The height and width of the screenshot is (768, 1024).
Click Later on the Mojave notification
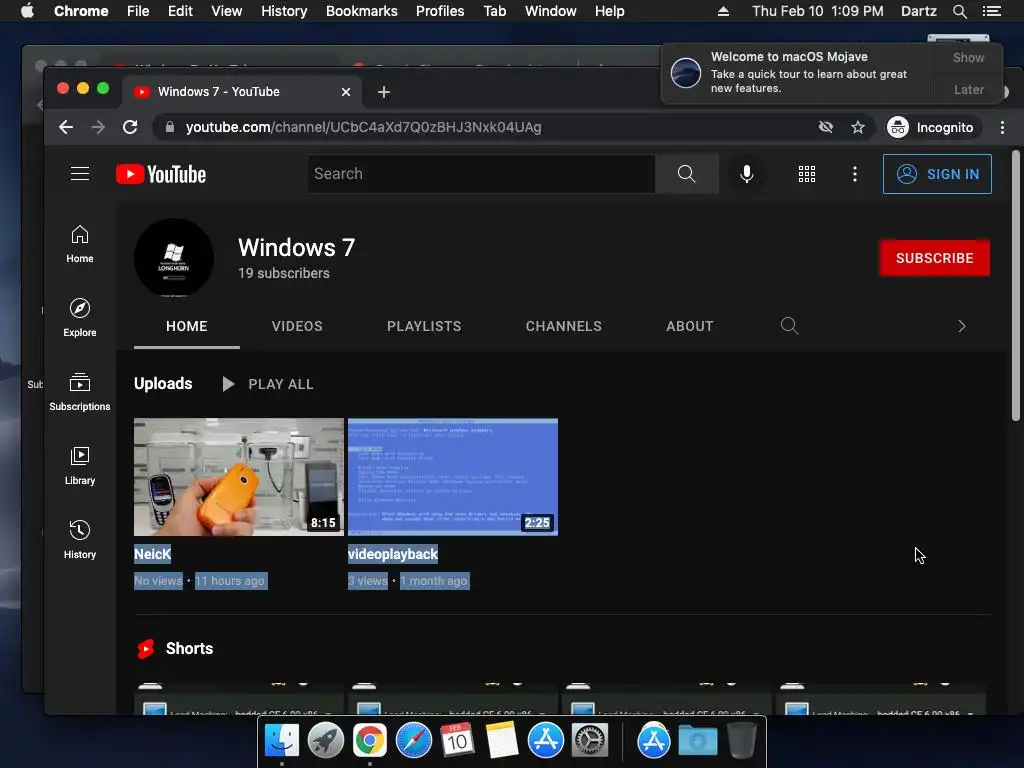click(968, 89)
